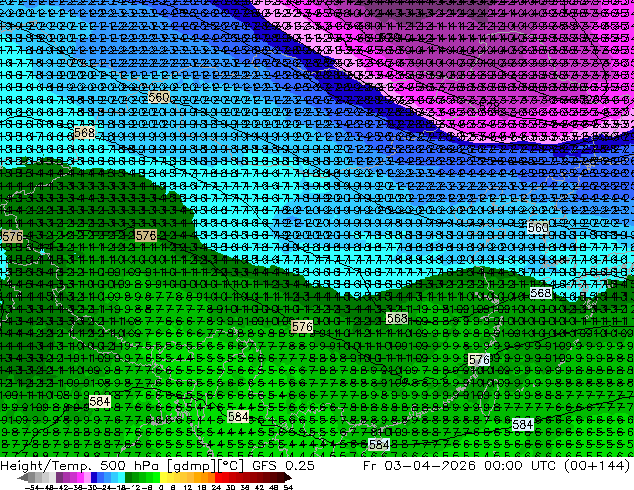Click the 'GFS 0.25' model label
Image resolution: width=634 pixels, height=490 pixels.
coord(283,465)
